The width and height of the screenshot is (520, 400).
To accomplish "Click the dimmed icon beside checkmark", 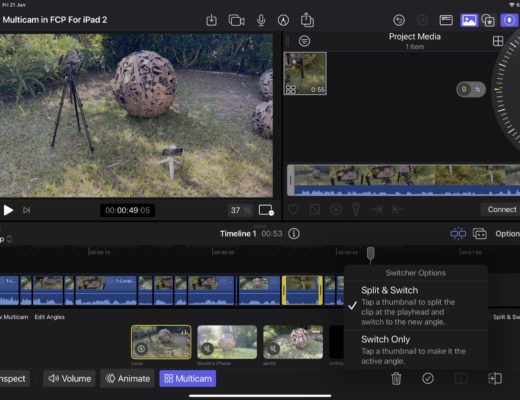I will pyautogui.click(x=461, y=379).
